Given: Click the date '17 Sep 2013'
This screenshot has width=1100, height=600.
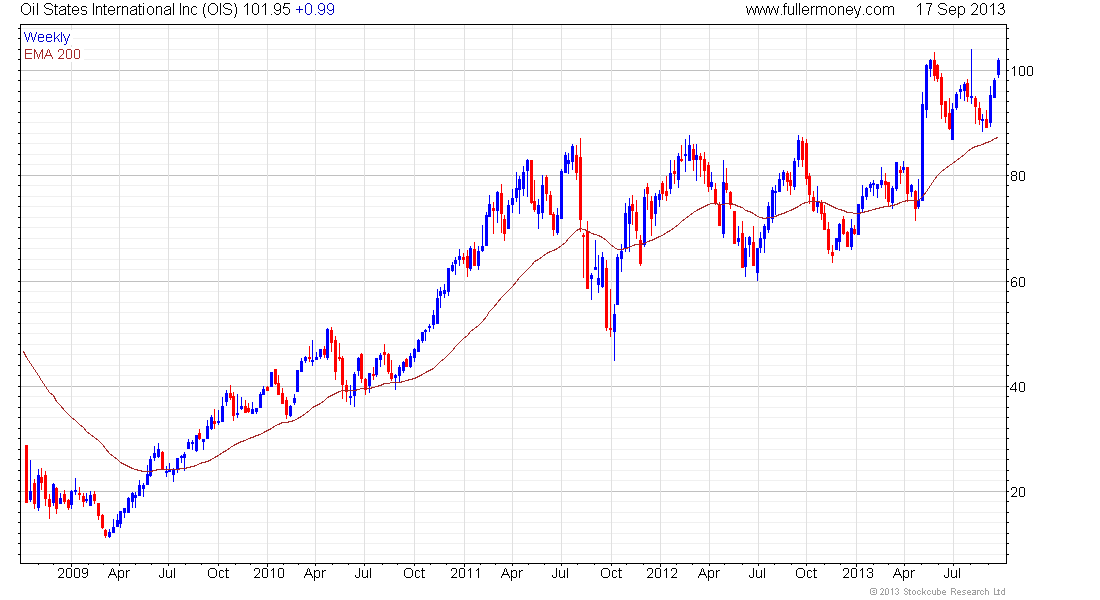Looking at the screenshot, I should 960,10.
